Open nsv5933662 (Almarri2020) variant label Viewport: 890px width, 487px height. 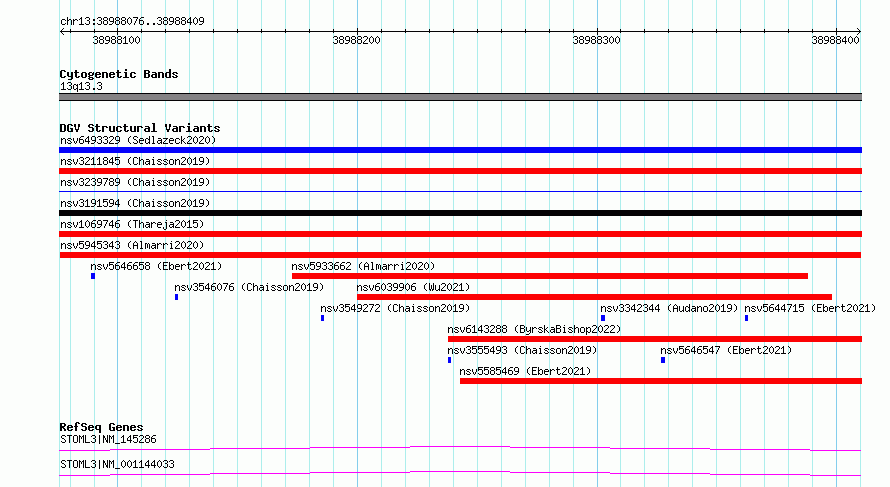(363, 266)
